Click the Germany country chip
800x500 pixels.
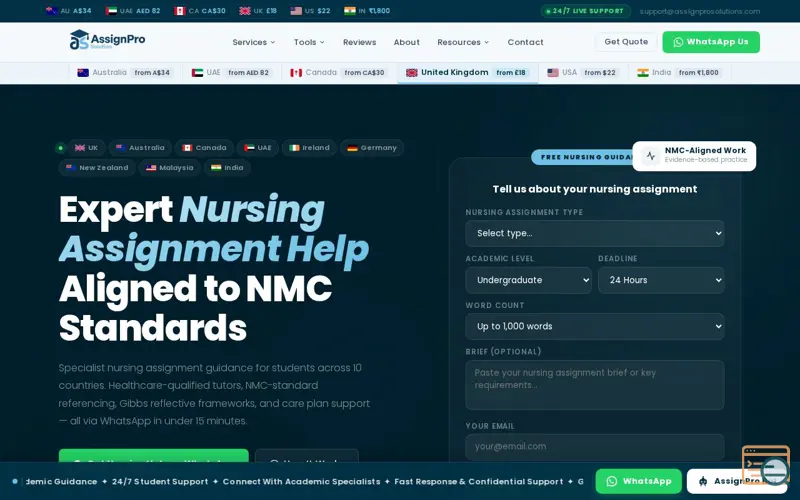click(372, 148)
